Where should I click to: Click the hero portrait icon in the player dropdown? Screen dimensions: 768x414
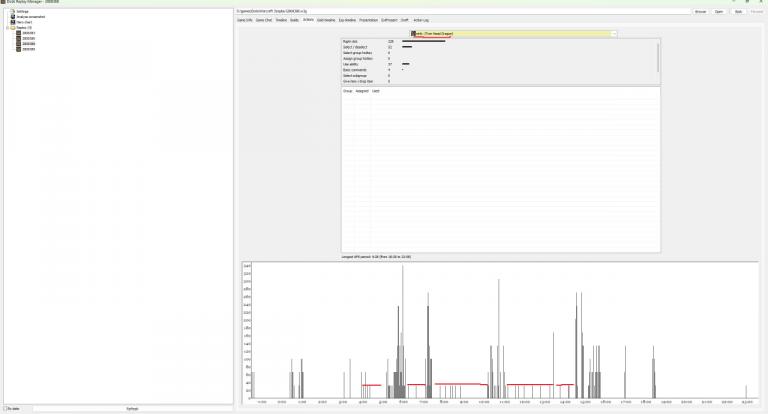(x=413, y=34)
